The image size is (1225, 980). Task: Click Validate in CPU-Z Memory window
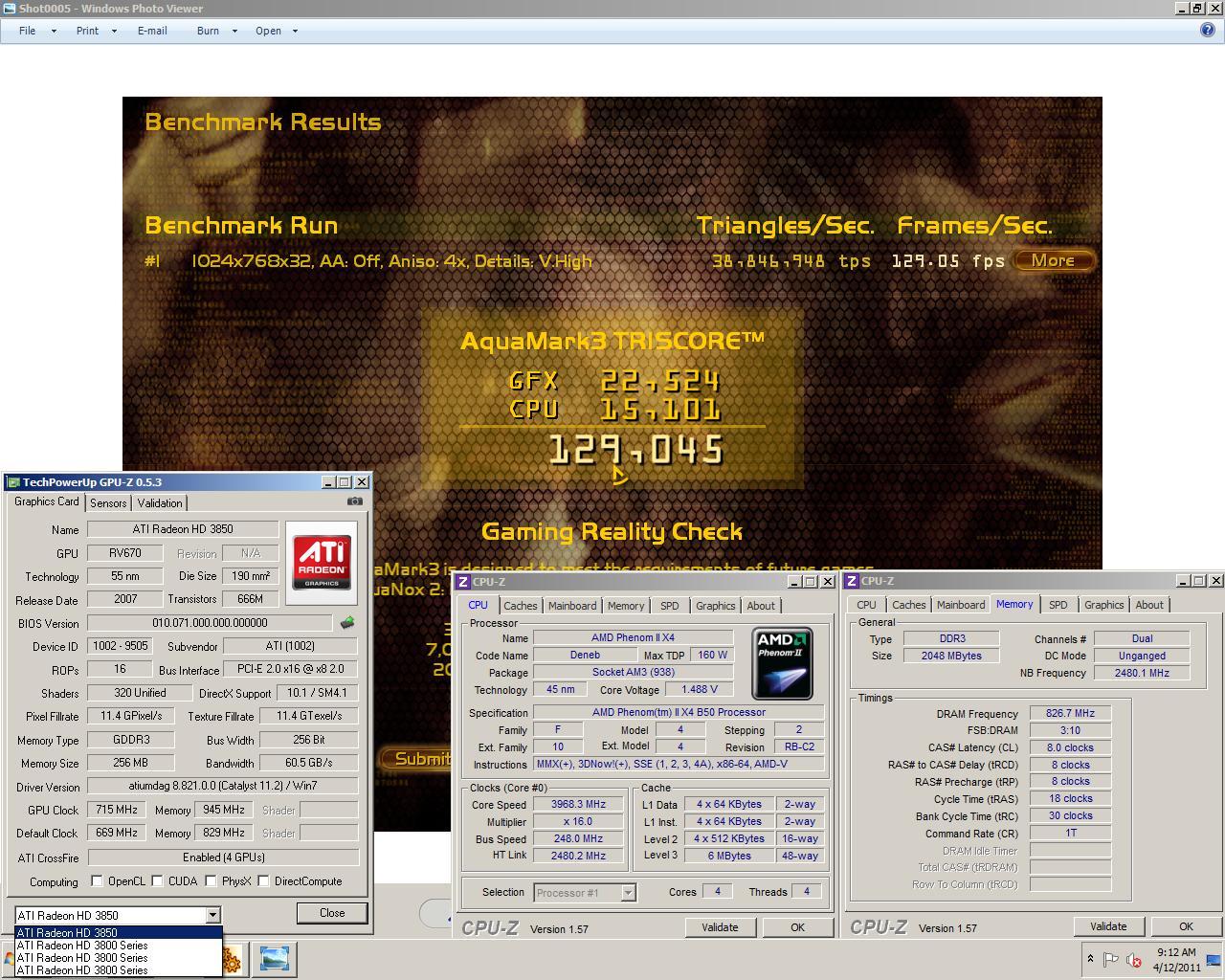coord(1108,926)
